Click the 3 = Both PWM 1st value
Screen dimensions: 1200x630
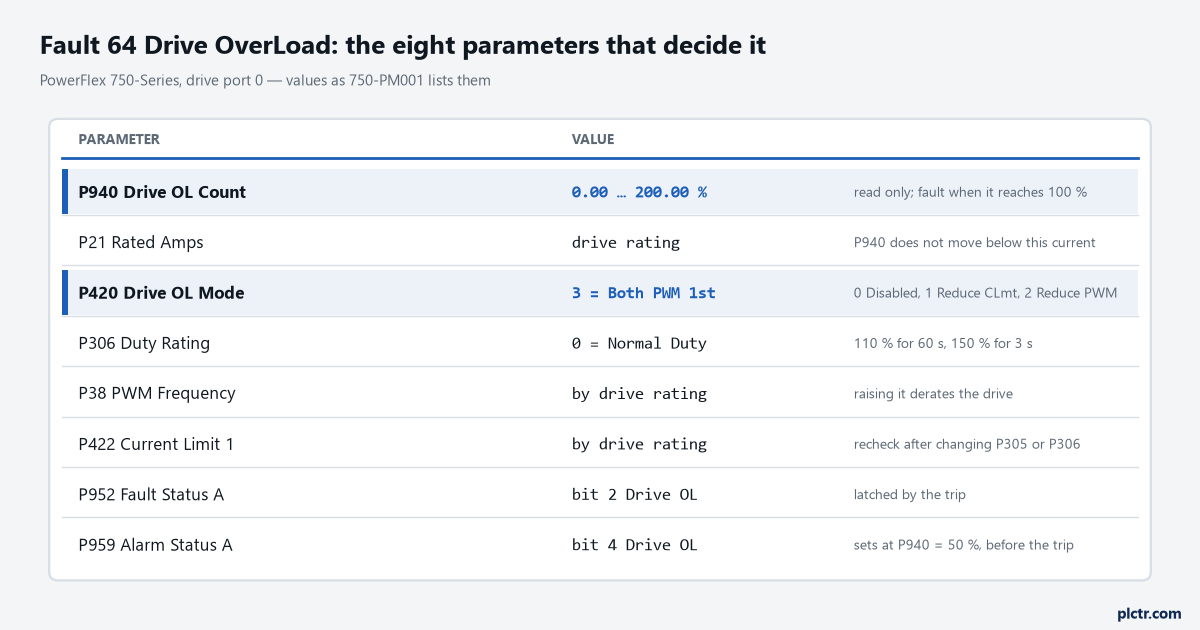click(x=643, y=293)
